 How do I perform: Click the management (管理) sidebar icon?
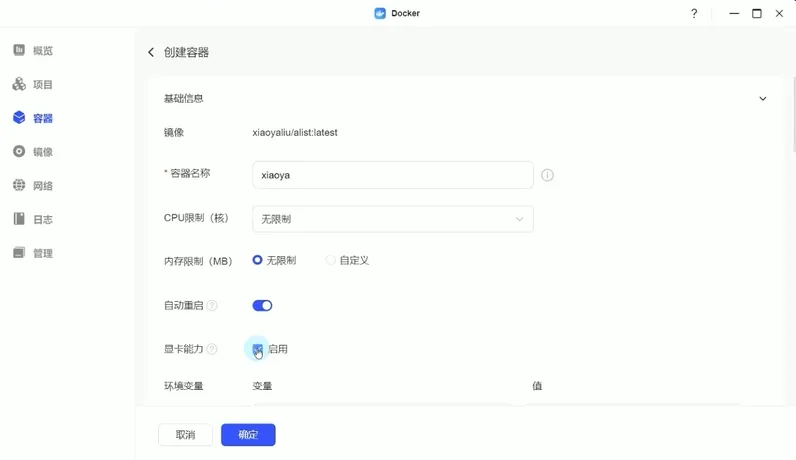coord(19,253)
